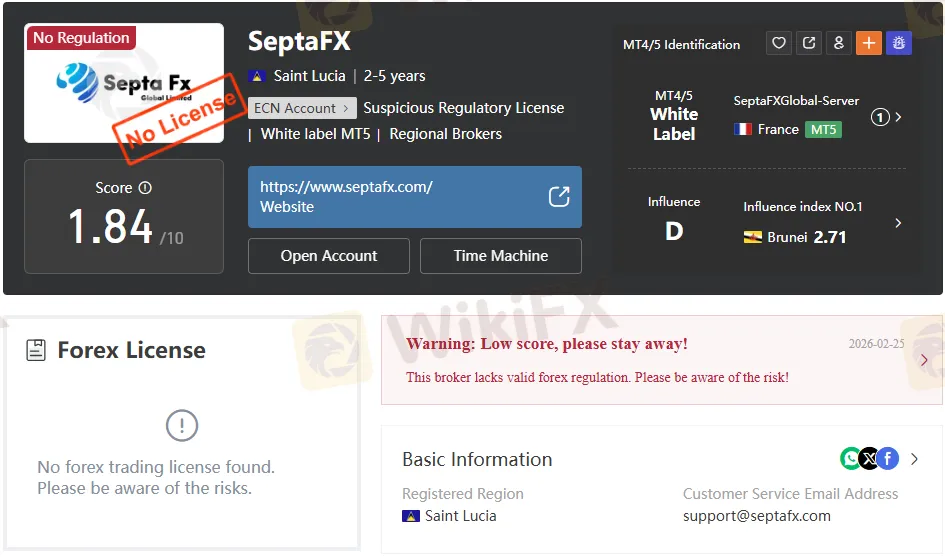Screen dimensions: 945x557
Task: Click the user profile icon in header
Action: point(838,43)
